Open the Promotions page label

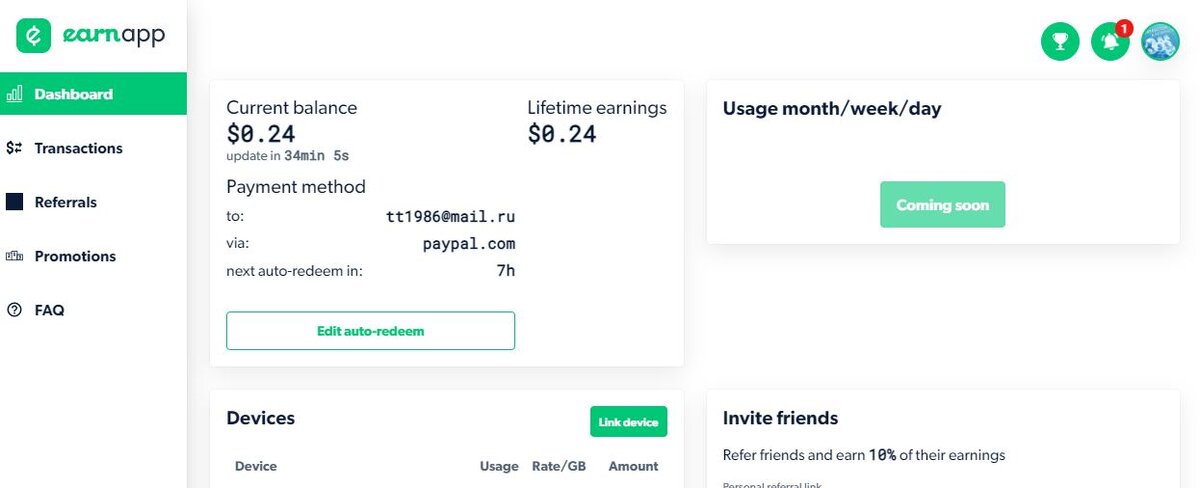(x=75, y=256)
